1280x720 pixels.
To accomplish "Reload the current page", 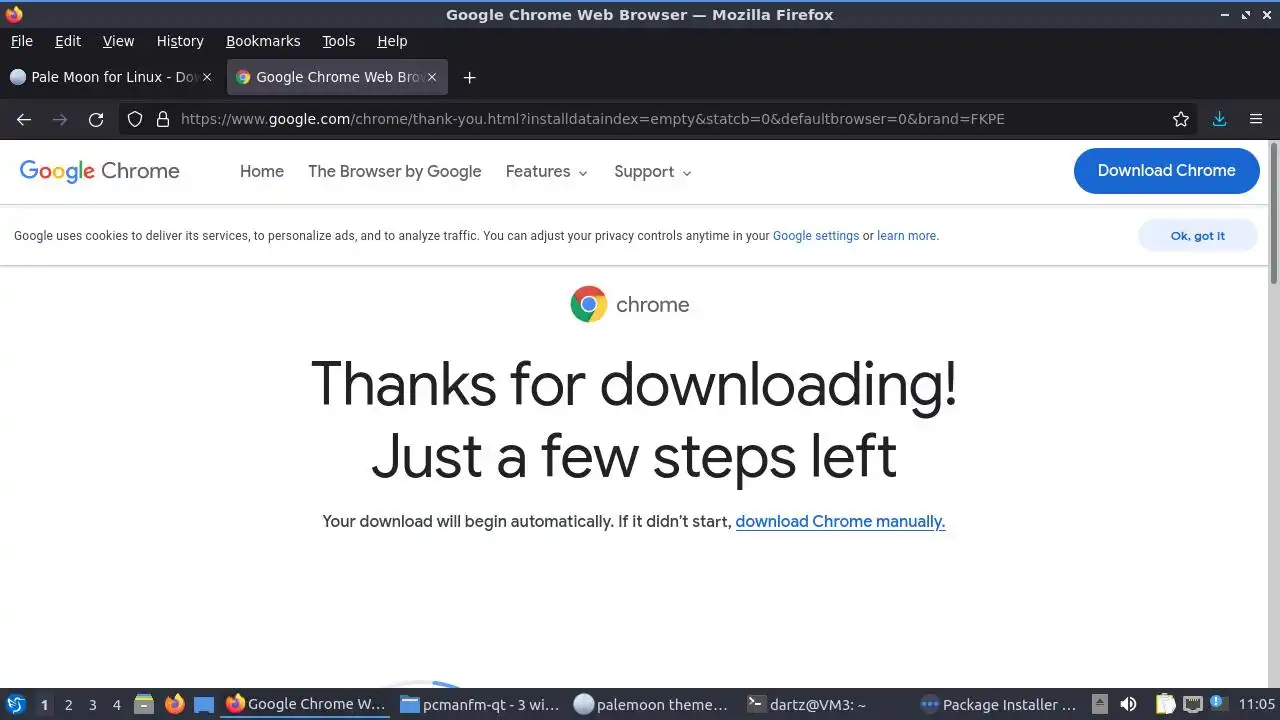I will (96, 119).
